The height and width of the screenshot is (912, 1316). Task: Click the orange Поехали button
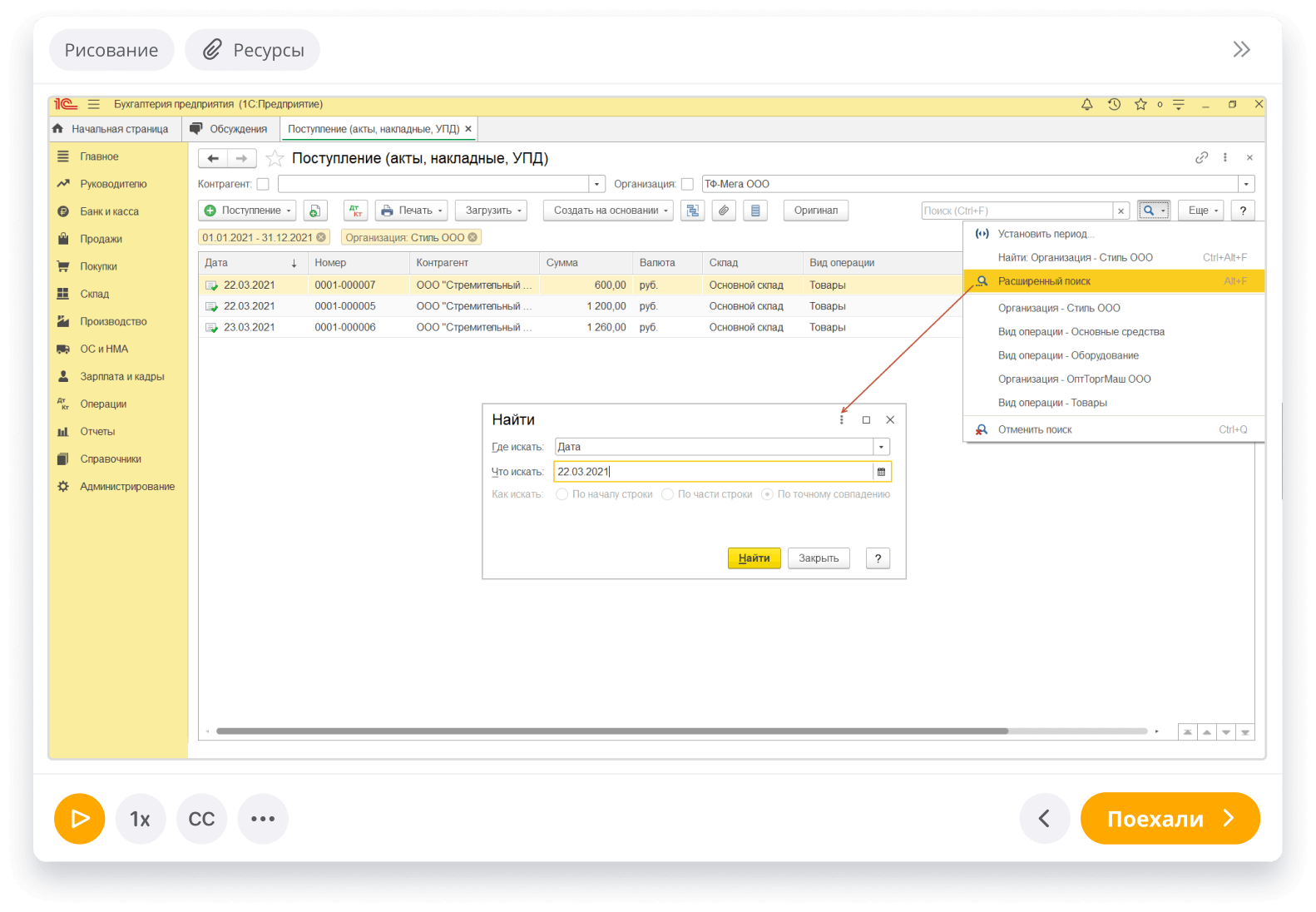pos(1170,819)
